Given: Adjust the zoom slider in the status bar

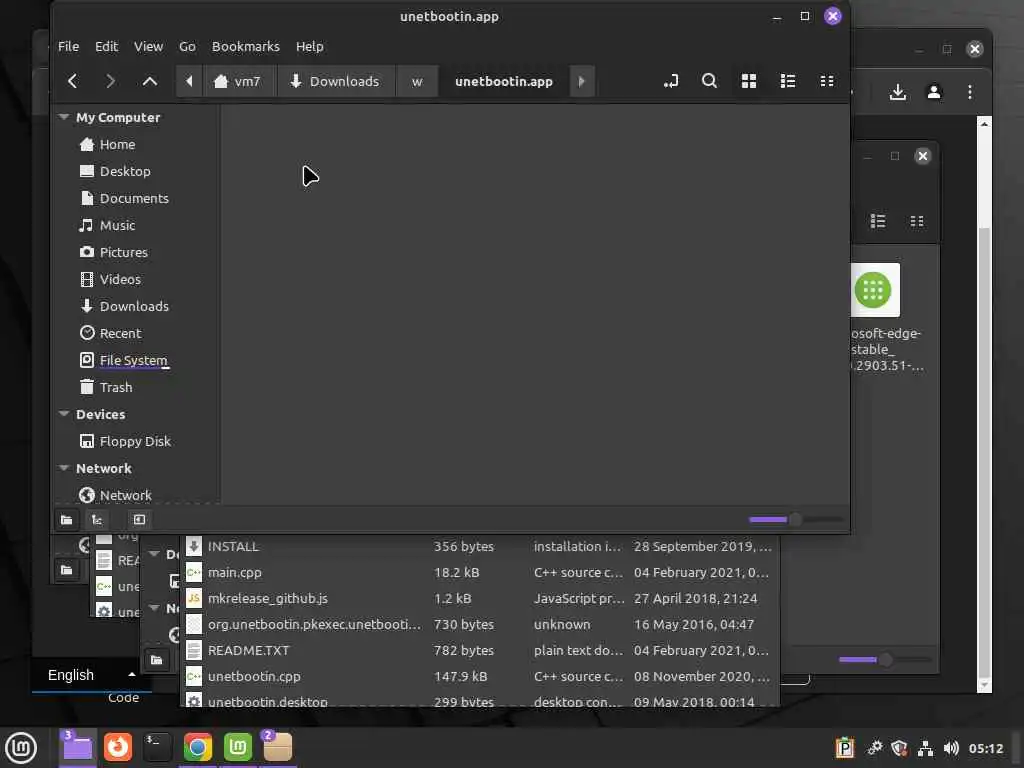Looking at the screenshot, I should (x=795, y=520).
